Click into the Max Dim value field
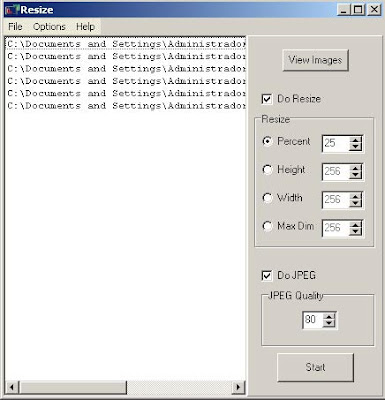This screenshot has width=385, height=400. (336, 228)
